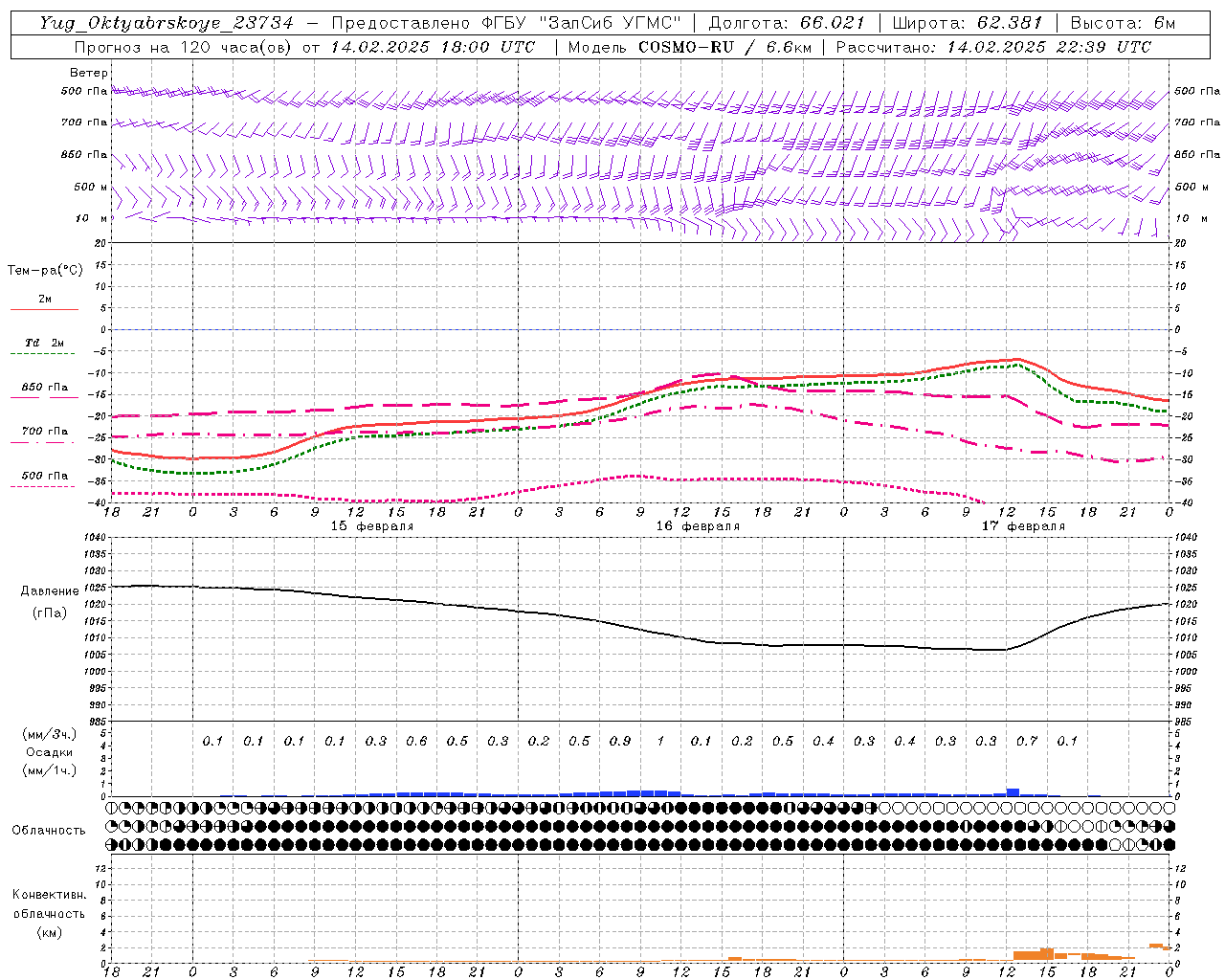Click the station name Yug_Oktyabrskoye_23734

click(x=167, y=23)
